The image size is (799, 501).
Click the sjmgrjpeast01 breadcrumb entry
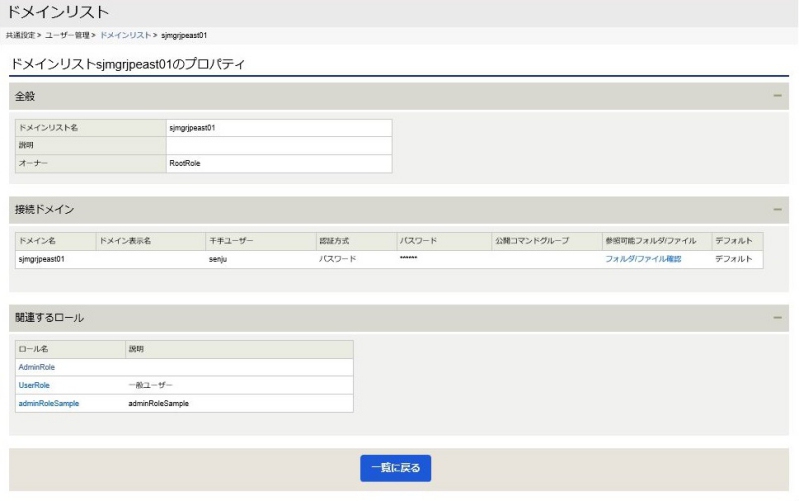(x=184, y=35)
